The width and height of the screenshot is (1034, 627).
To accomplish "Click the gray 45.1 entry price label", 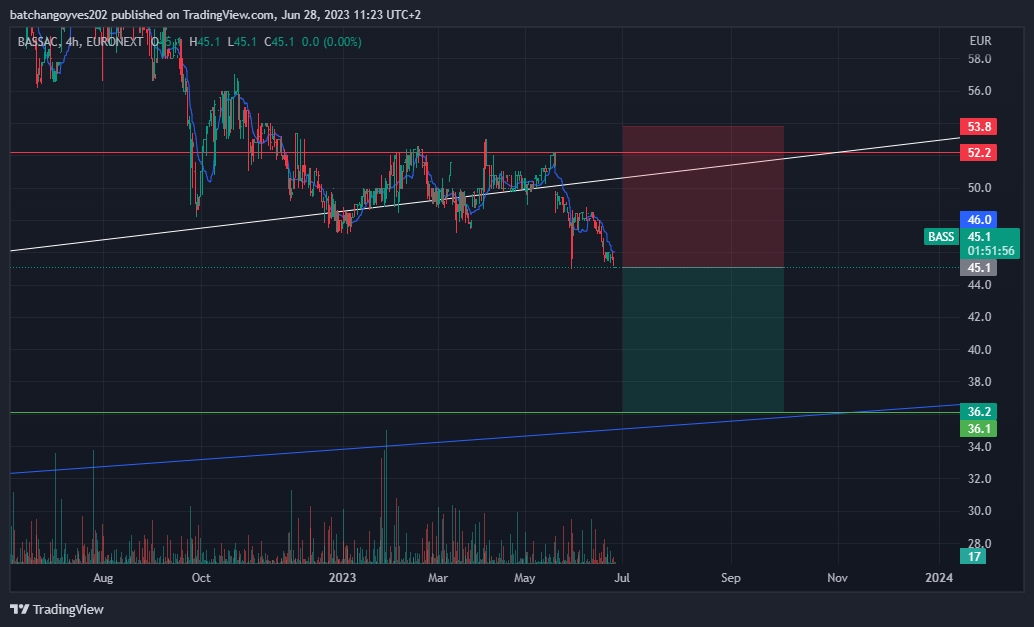I will 979,268.
